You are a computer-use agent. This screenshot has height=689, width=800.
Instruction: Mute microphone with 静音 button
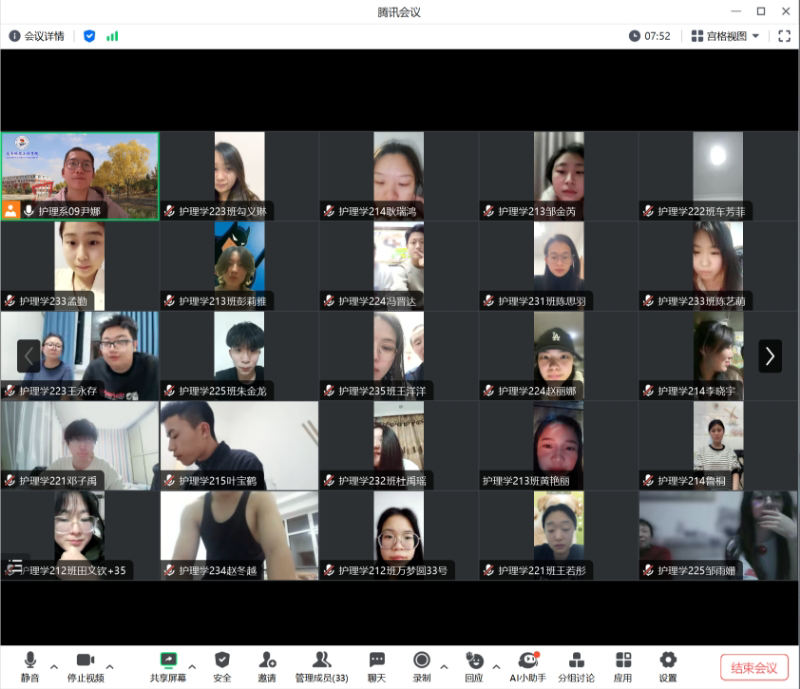[x=29, y=666]
